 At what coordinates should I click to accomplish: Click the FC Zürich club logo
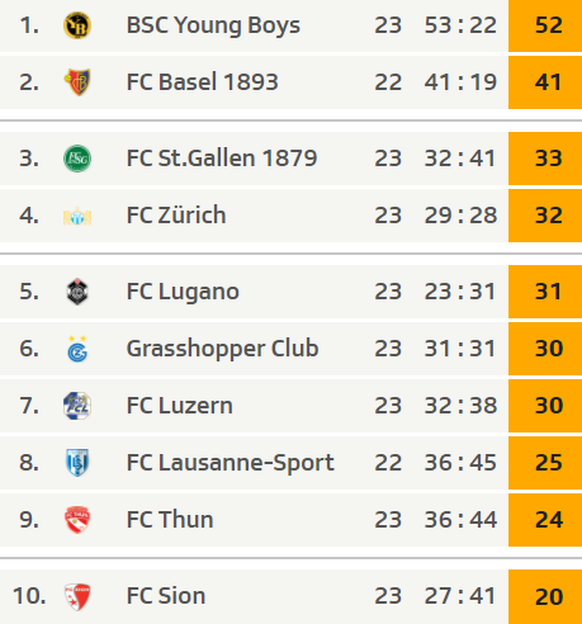click(77, 216)
